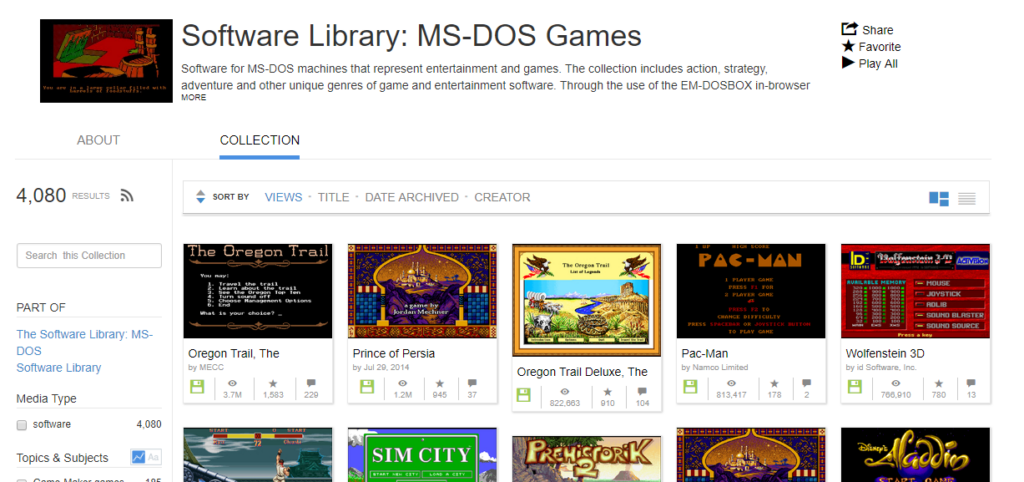Open the Street Fighter style game thumbnail

(258, 455)
